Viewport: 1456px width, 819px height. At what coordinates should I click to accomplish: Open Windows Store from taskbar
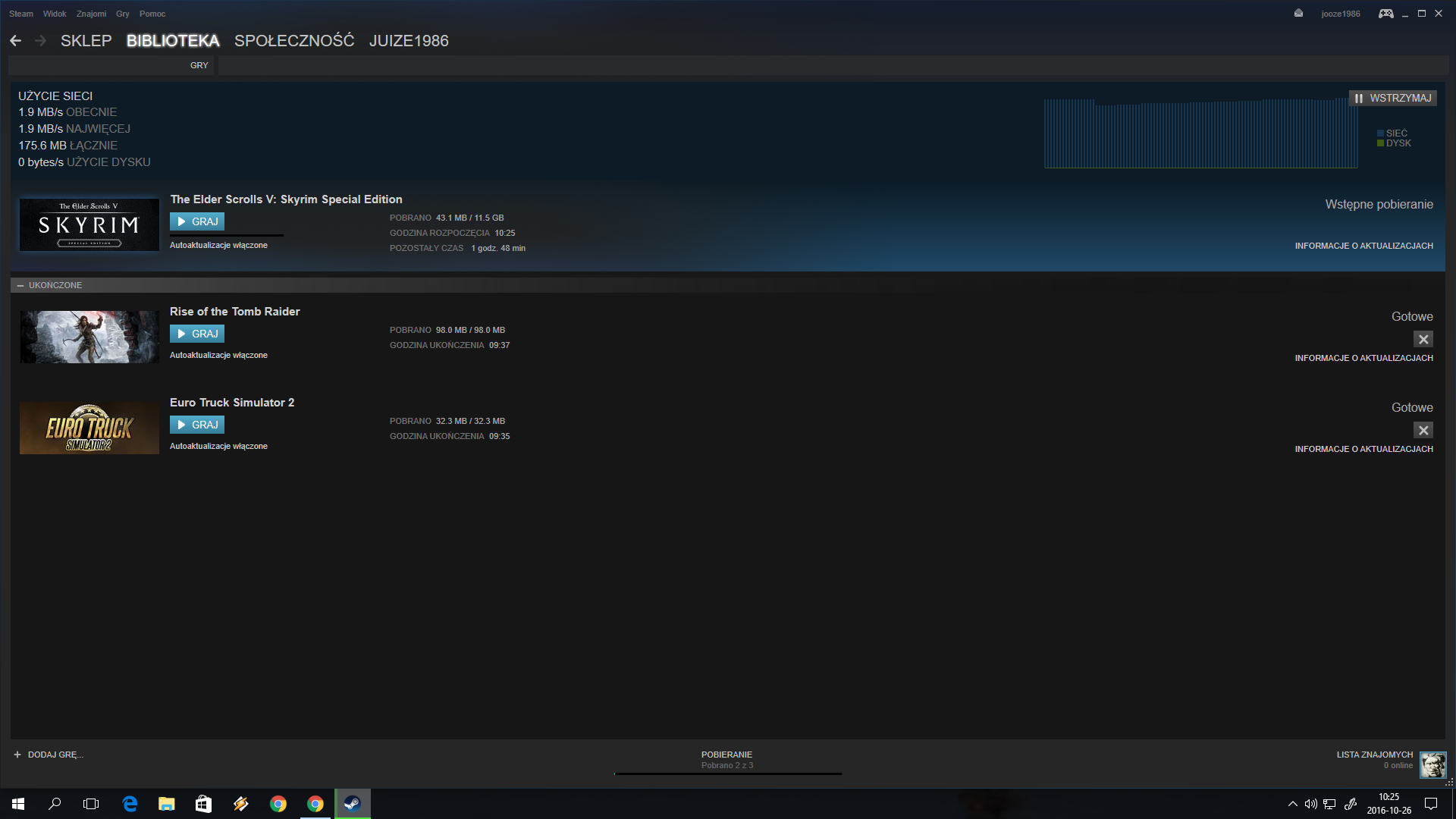(203, 804)
